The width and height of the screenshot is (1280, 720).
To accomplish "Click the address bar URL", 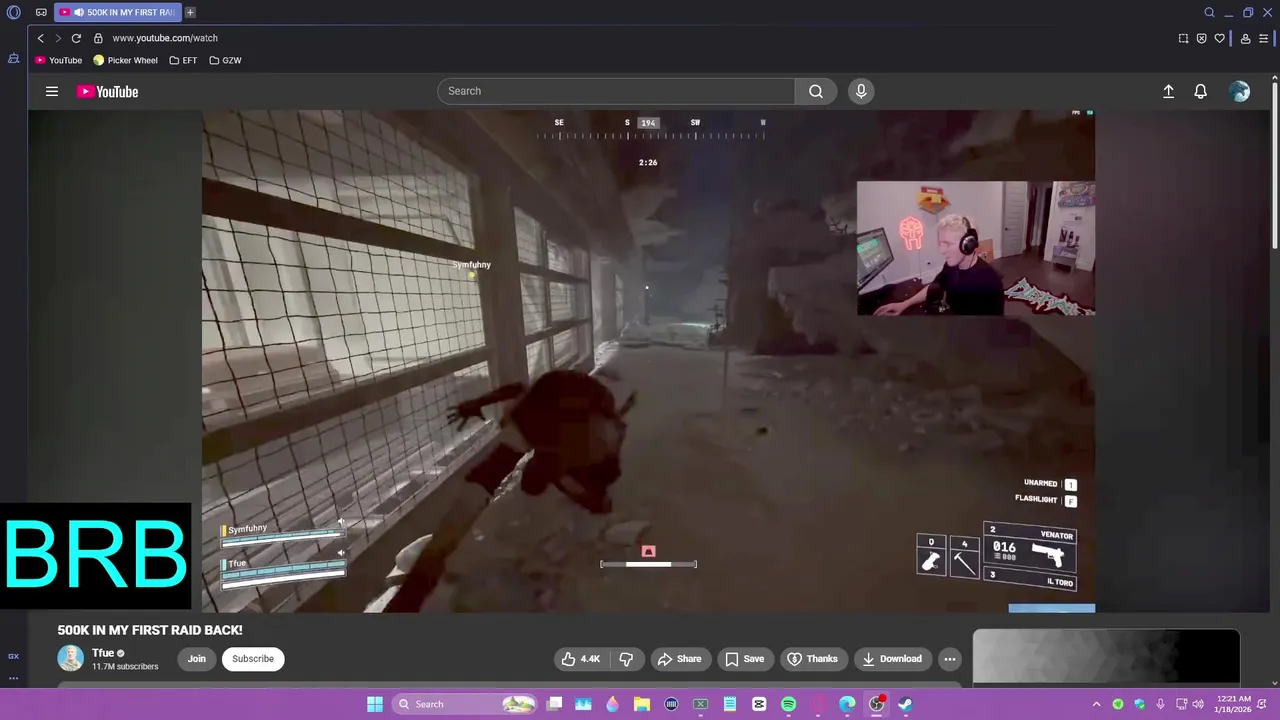I will tap(165, 38).
